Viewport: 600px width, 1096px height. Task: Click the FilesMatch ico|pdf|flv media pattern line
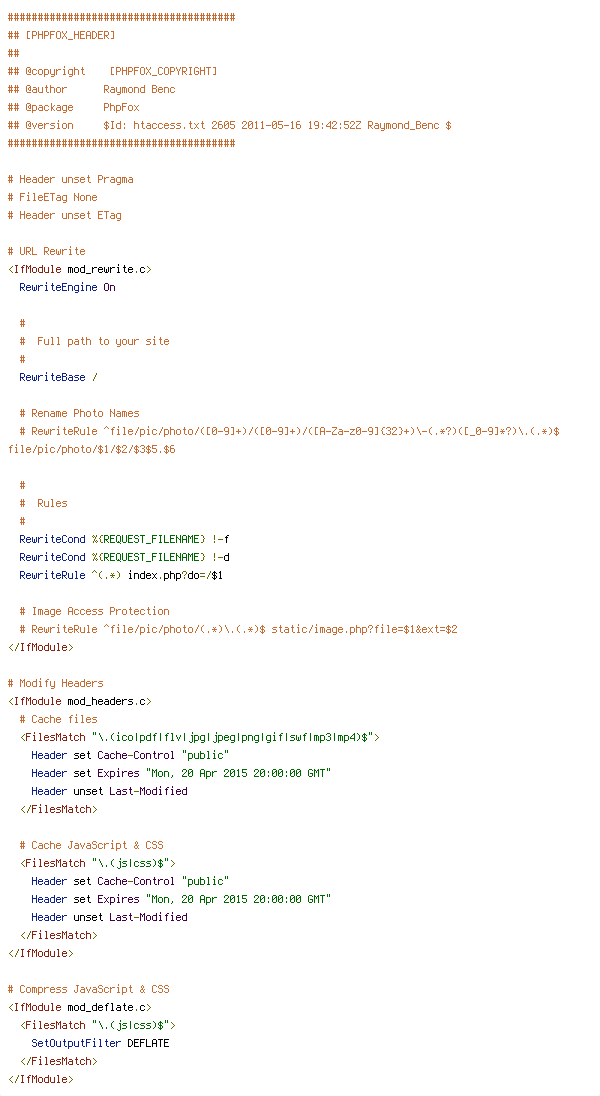[200, 737]
